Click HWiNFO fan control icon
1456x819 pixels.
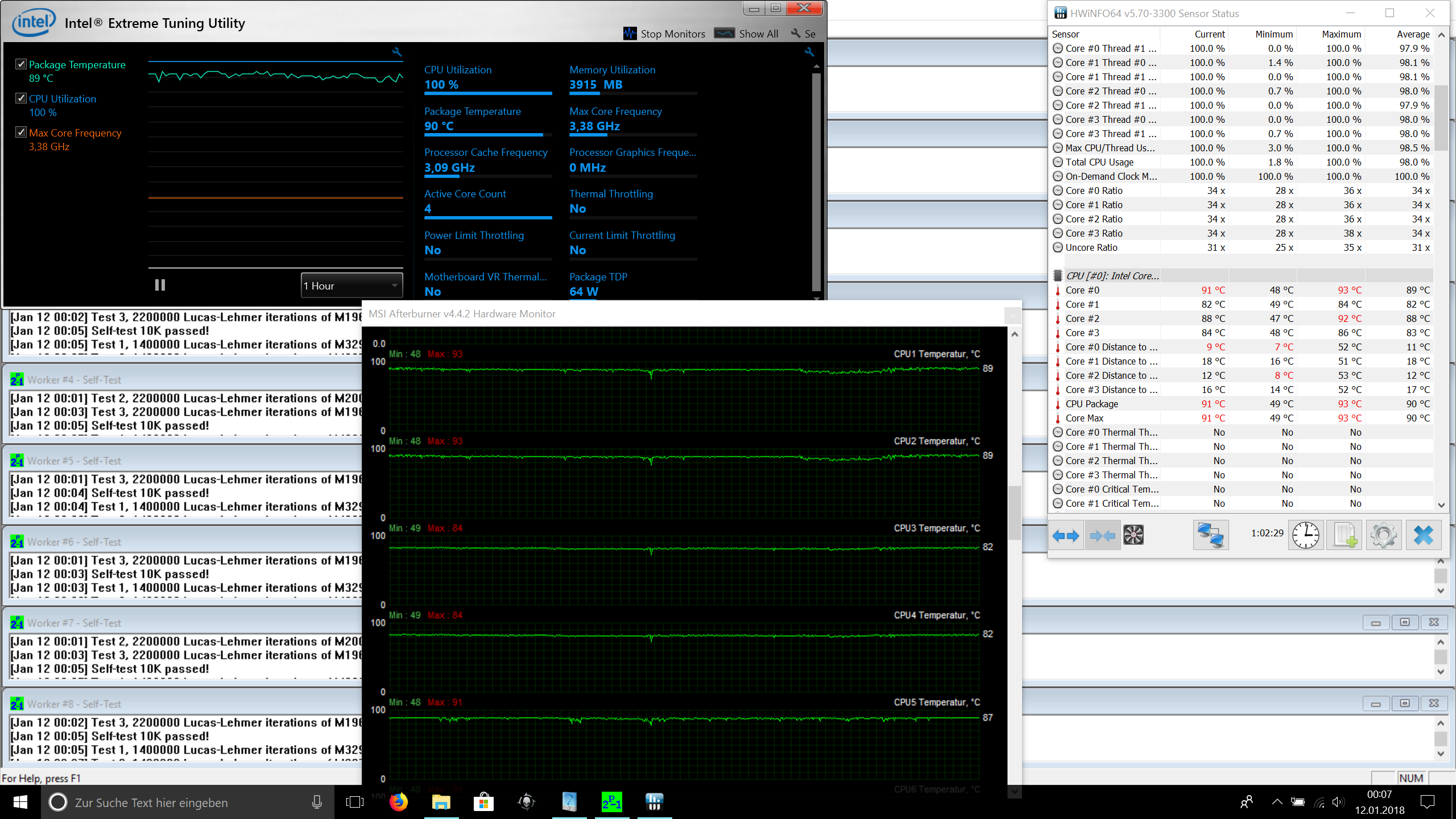click(x=1133, y=535)
